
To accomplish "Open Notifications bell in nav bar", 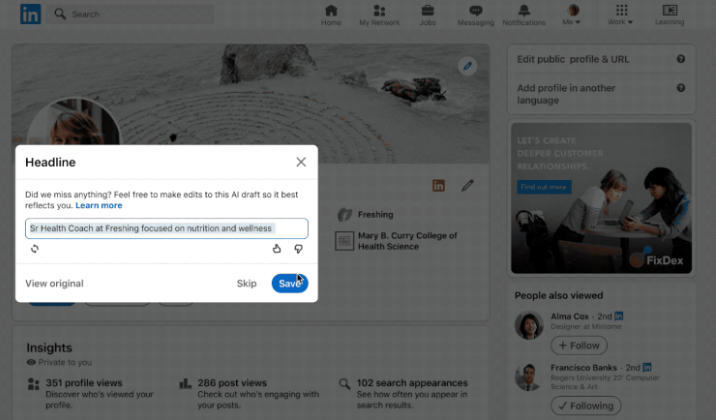I will click(524, 15).
